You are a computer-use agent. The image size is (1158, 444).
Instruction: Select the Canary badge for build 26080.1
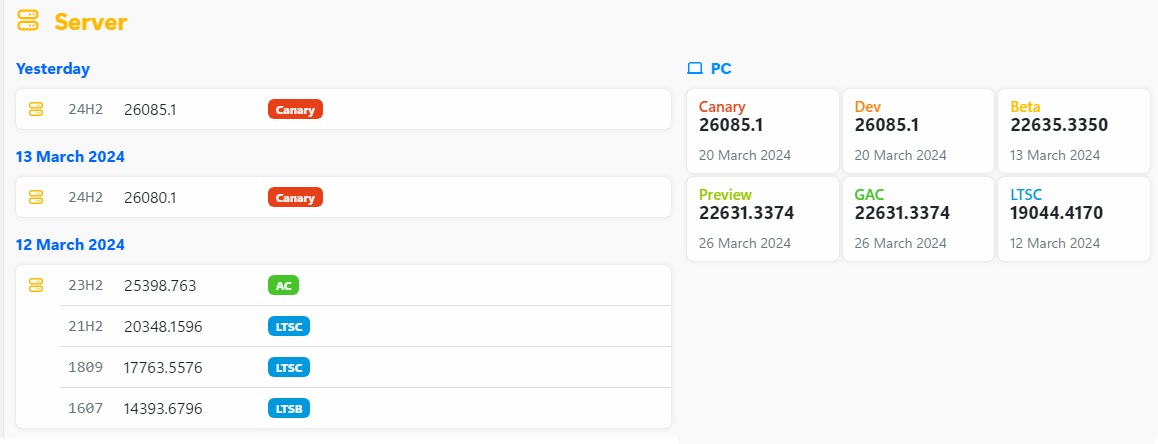click(x=295, y=197)
